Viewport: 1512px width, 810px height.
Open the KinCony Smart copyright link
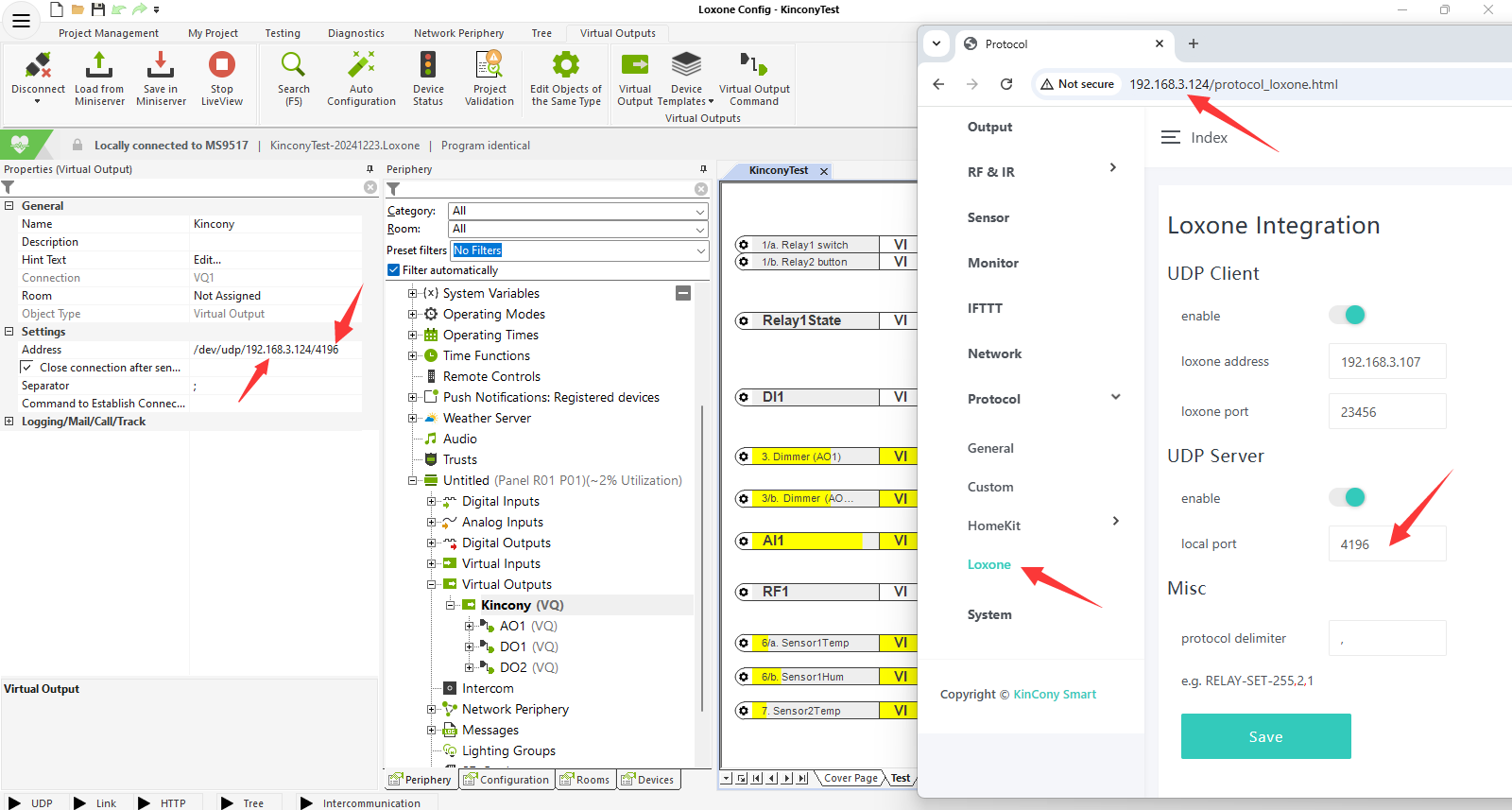pos(1055,694)
